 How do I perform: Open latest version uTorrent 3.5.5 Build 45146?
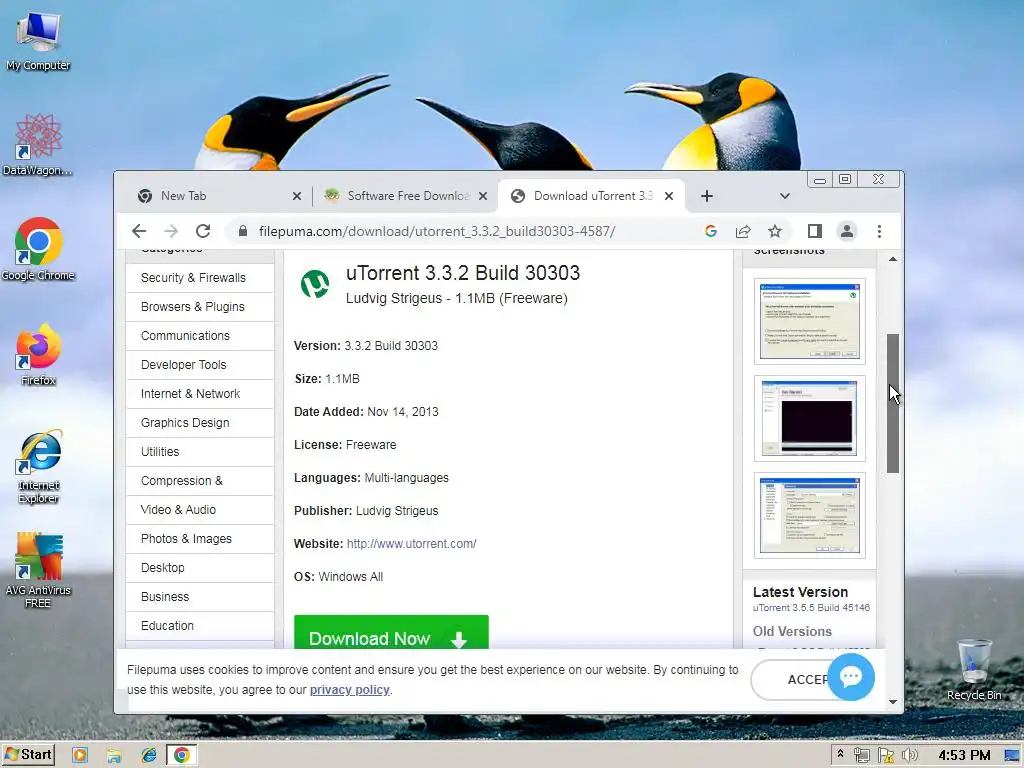[811, 608]
